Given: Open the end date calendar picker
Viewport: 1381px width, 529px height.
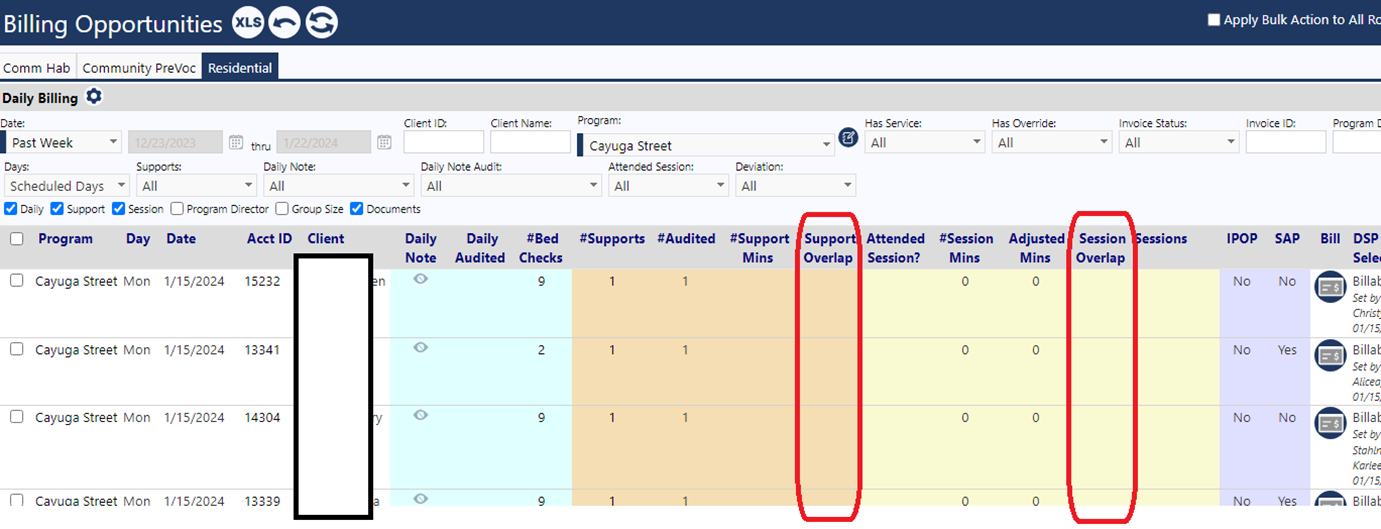Looking at the screenshot, I should [384, 142].
